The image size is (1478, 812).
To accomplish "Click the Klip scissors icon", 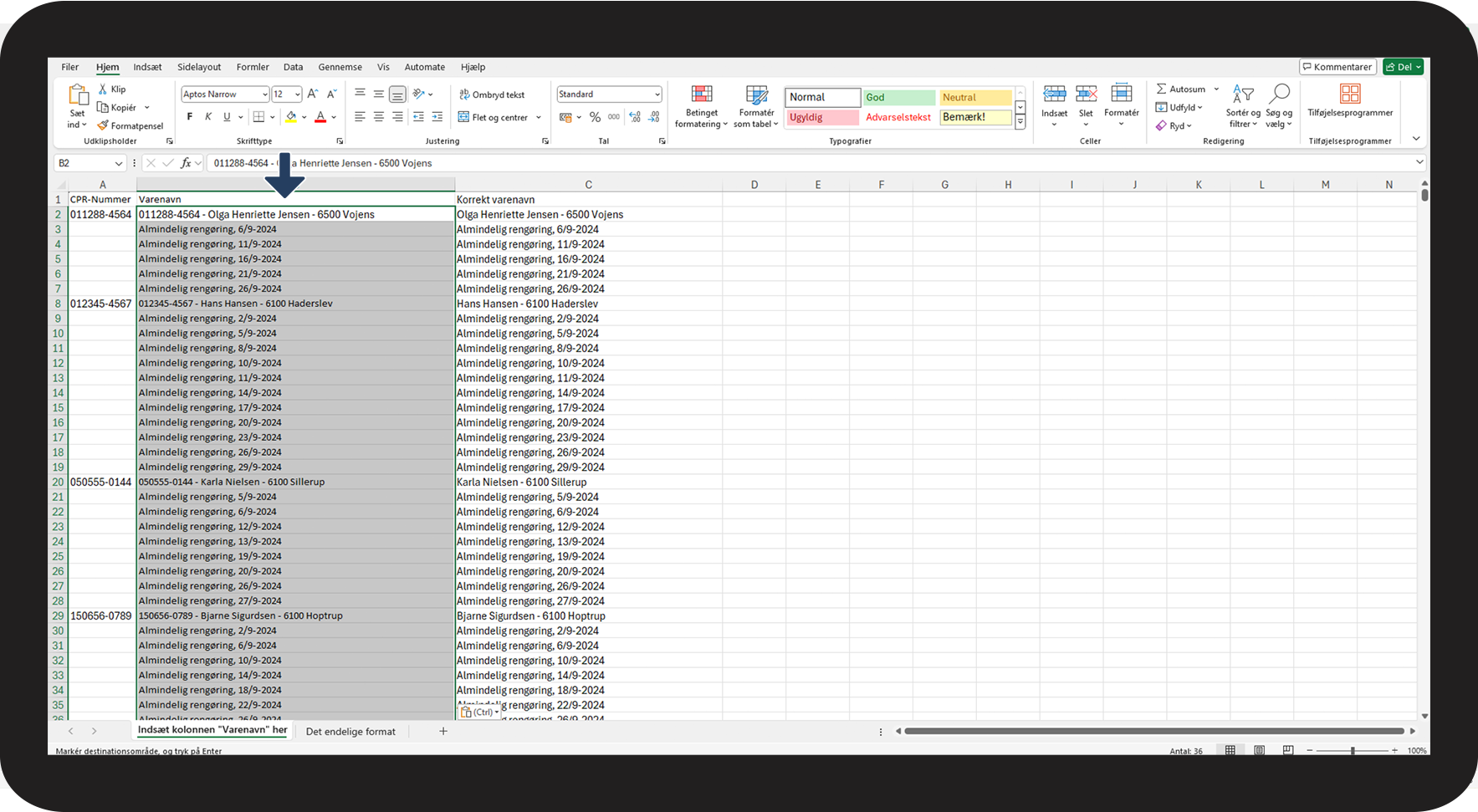I will coord(103,89).
